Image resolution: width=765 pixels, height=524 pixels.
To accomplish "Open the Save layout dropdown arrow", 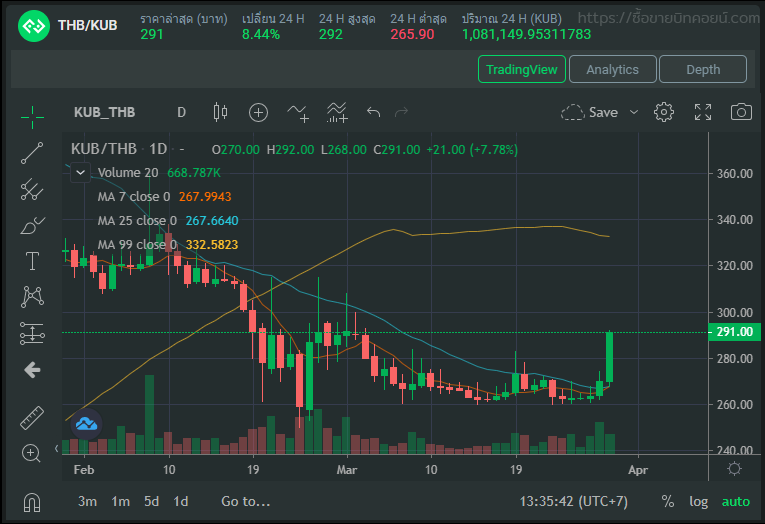I will [634, 112].
